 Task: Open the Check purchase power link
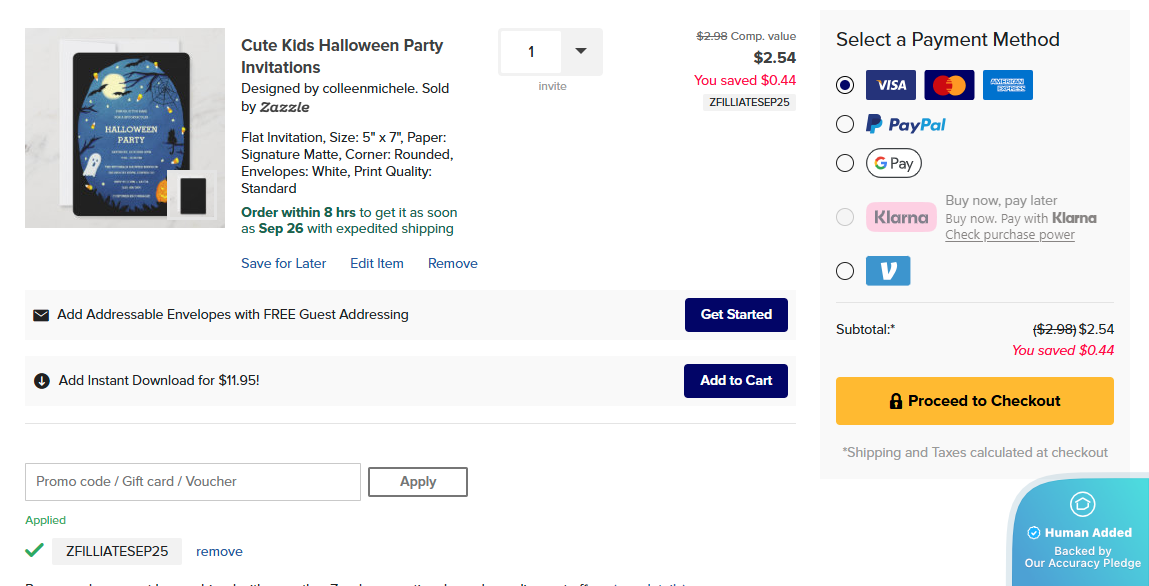[x=1009, y=234]
